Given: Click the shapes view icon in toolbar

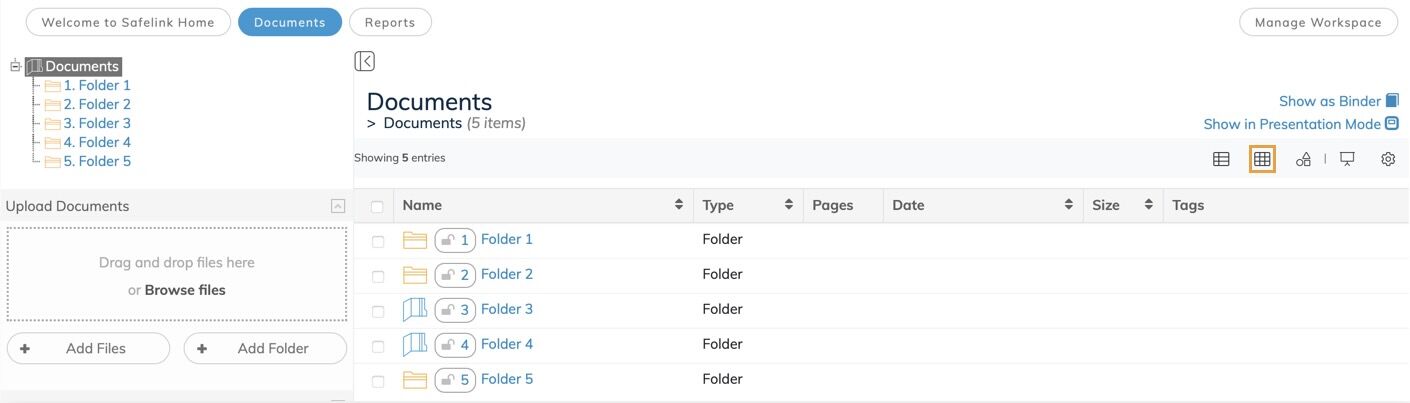Looking at the screenshot, I should (1303, 159).
